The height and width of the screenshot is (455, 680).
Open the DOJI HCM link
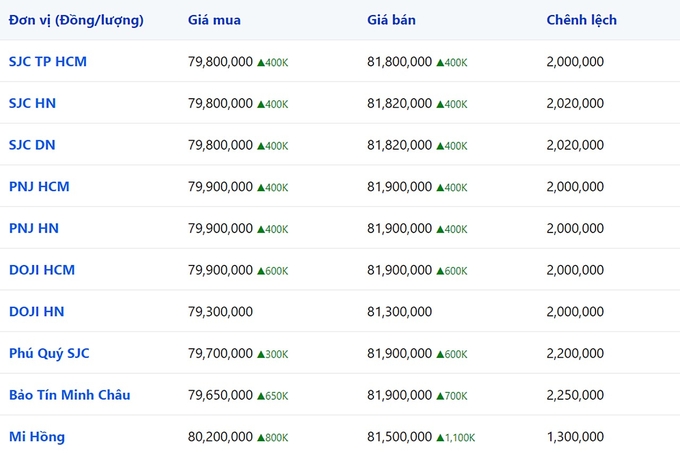[42, 270]
